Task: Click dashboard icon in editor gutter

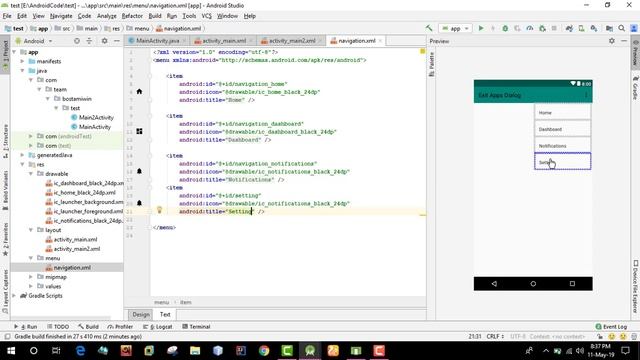Action: (x=139, y=131)
